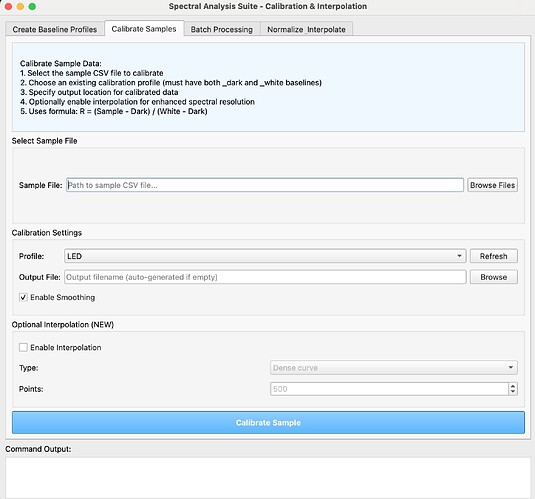Image resolution: width=535 pixels, height=499 pixels.
Task: Enable the Interpolation checkbox
Action: [x=23, y=347]
